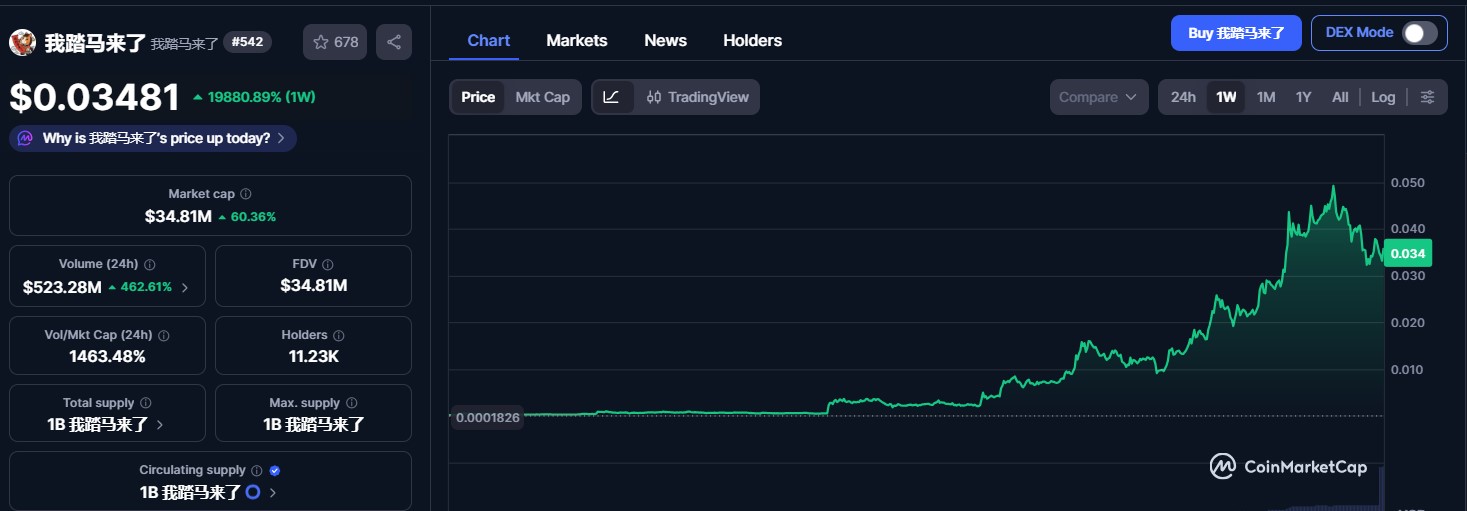The height and width of the screenshot is (511, 1467).
Task: Toggle DEX Mode switch
Action: click(1419, 33)
